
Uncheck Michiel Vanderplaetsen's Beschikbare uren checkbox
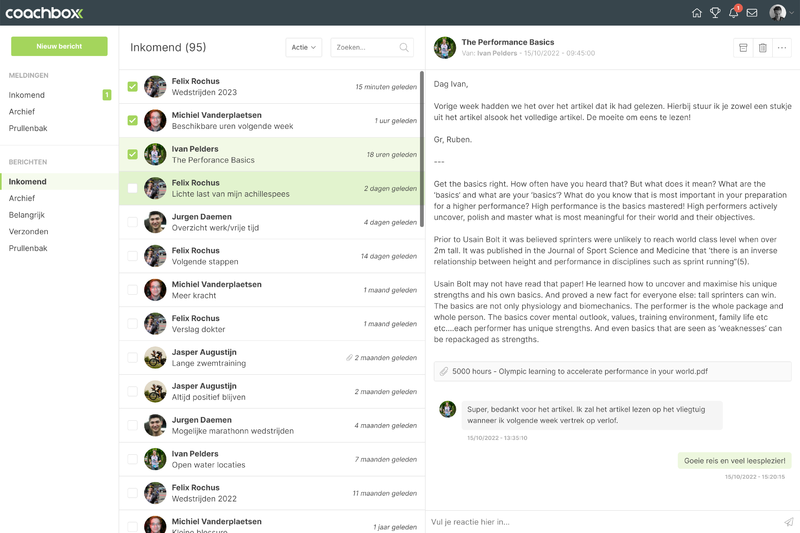(x=133, y=121)
